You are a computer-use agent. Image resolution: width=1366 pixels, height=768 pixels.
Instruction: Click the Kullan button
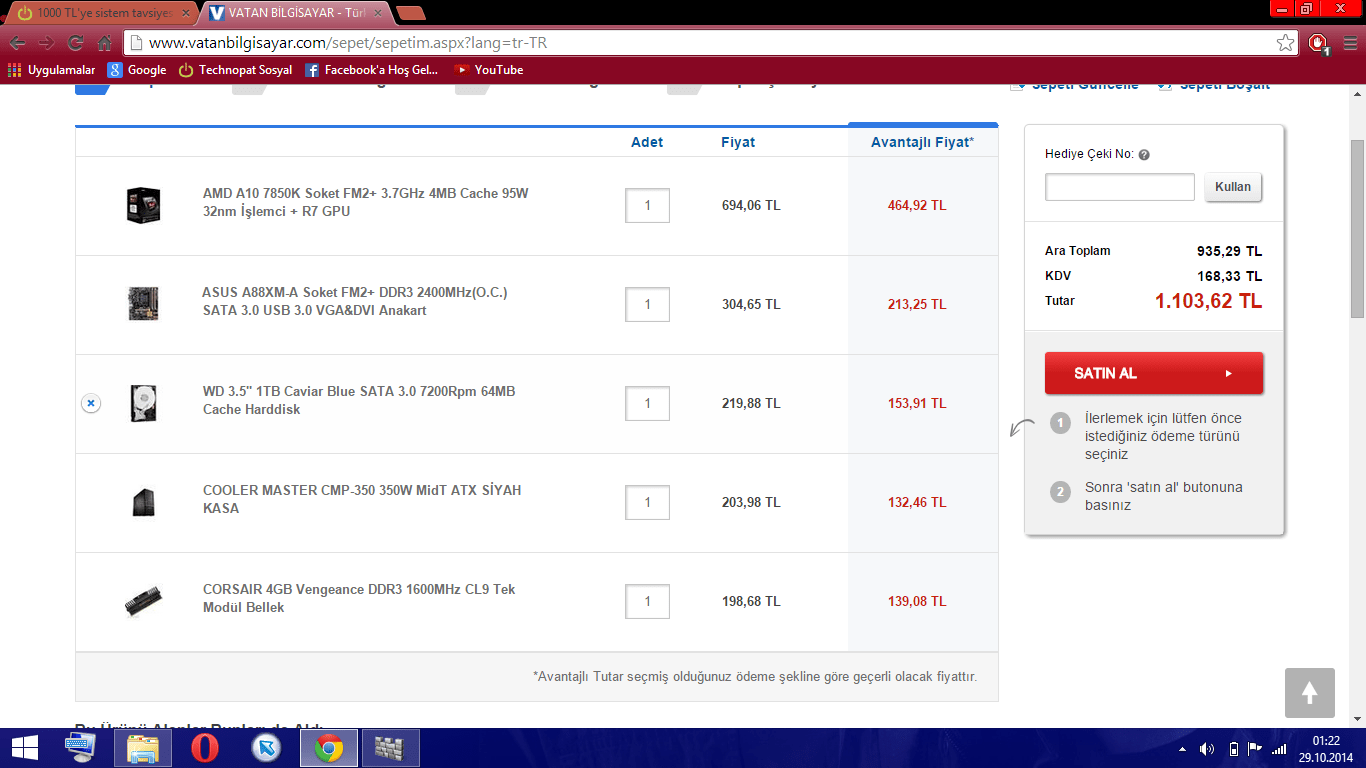coord(1233,187)
